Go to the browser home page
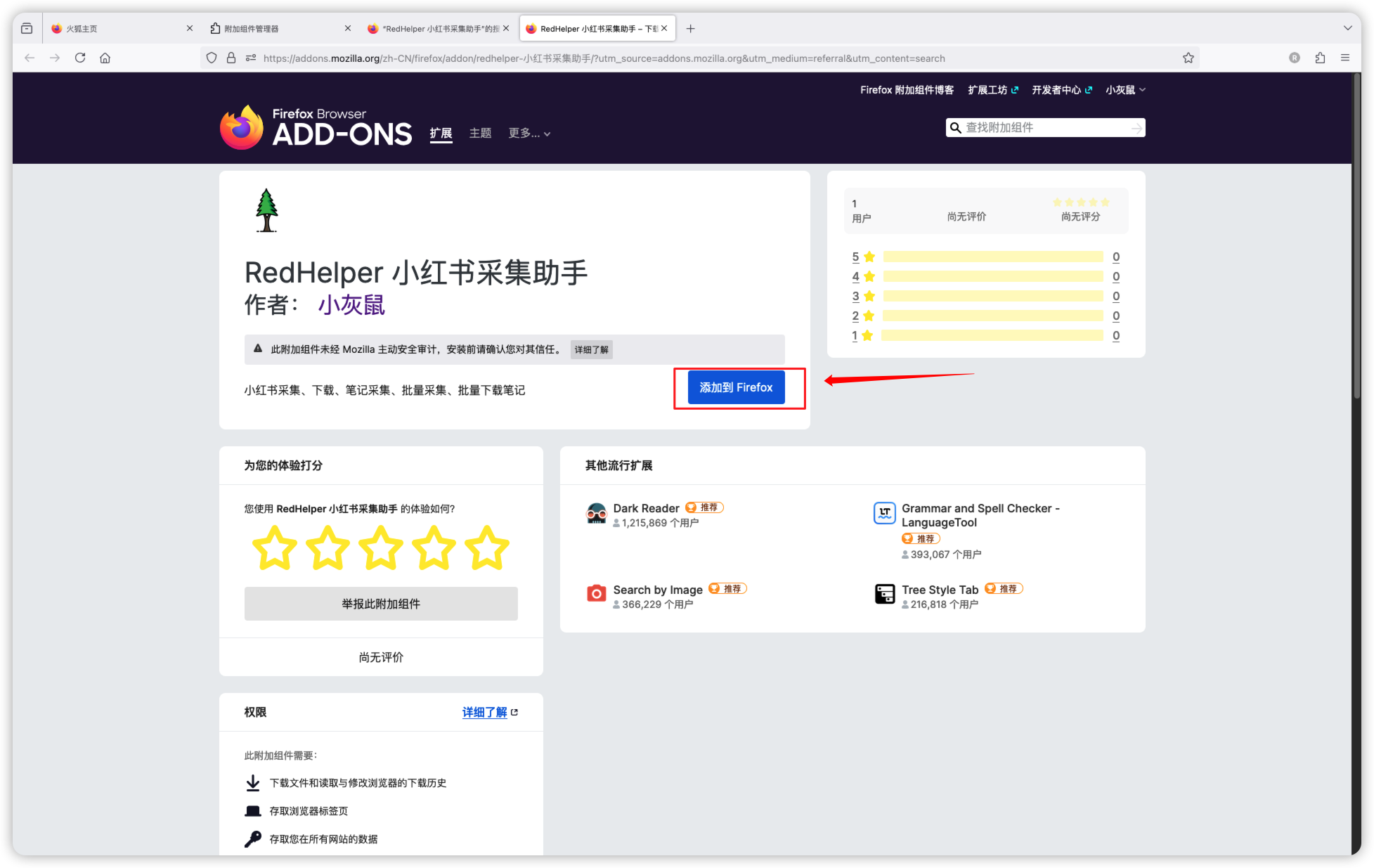The image size is (1374, 868). pos(105,58)
